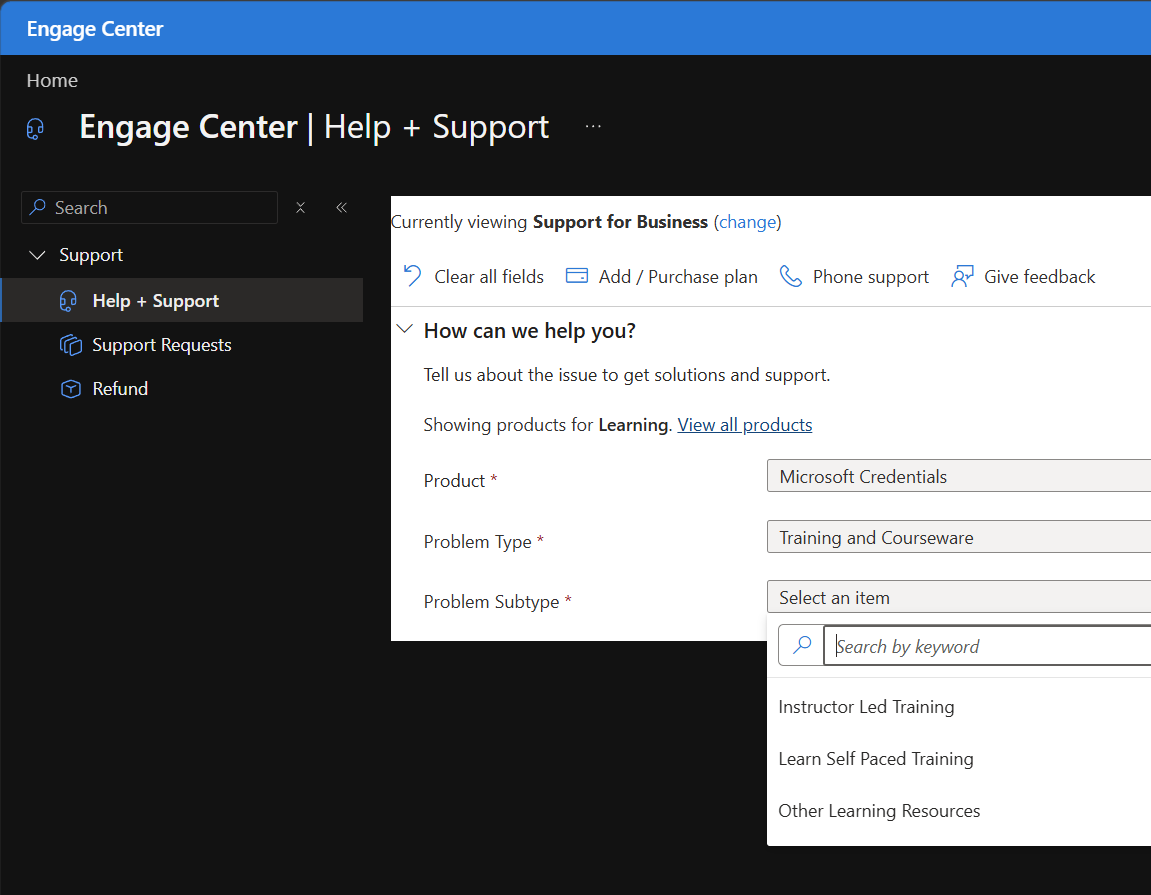
Task: Click the Support group label in sidebar
Action: tap(91, 255)
